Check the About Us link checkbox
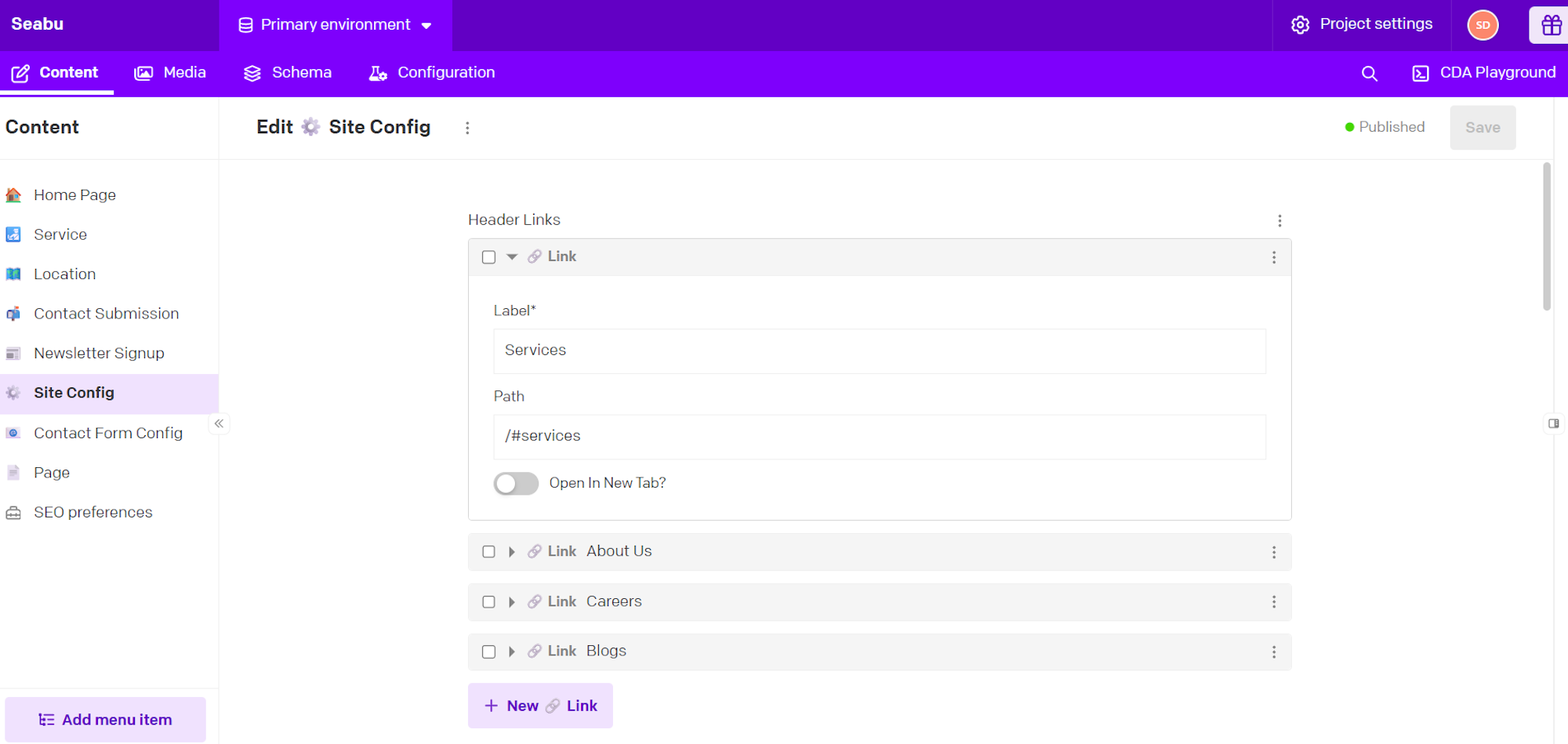The width and height of the screenshot is (1568, 744). pos(488,552)
